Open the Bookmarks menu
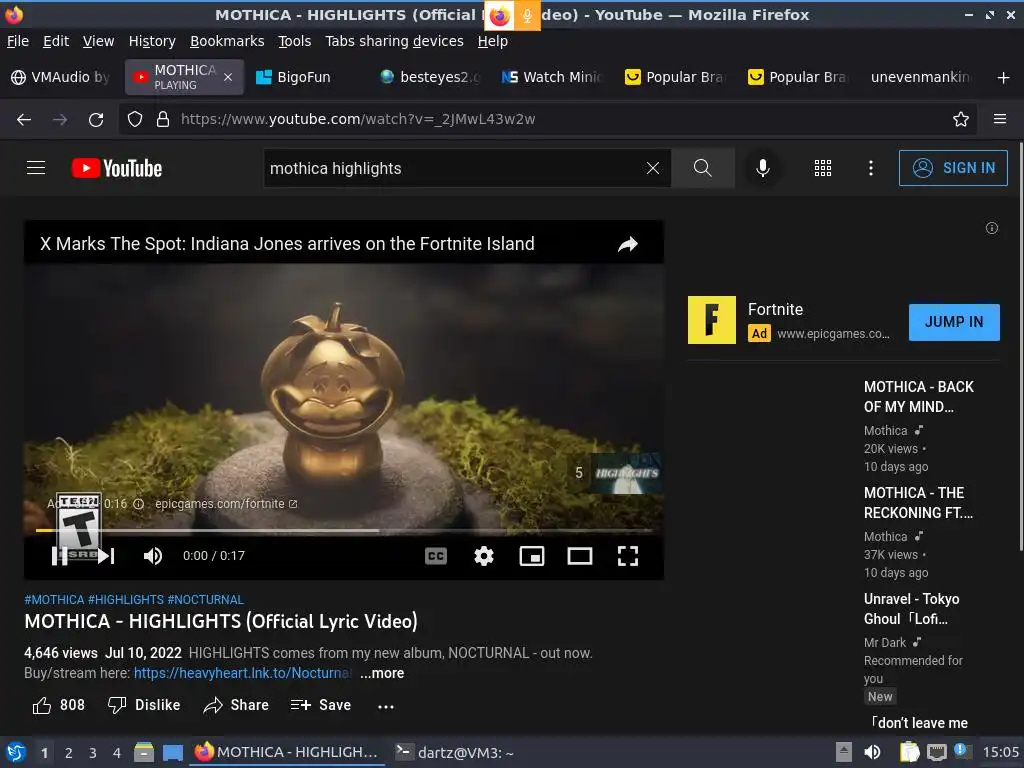 (x=227, y=41)
